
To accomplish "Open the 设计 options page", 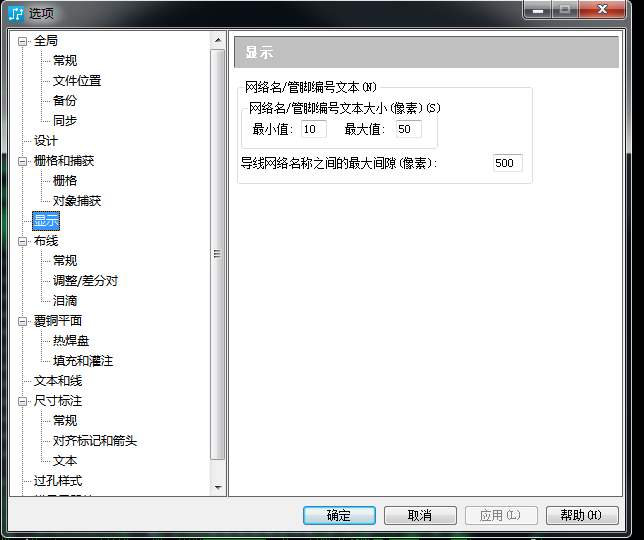I will (x=46, y=141).
